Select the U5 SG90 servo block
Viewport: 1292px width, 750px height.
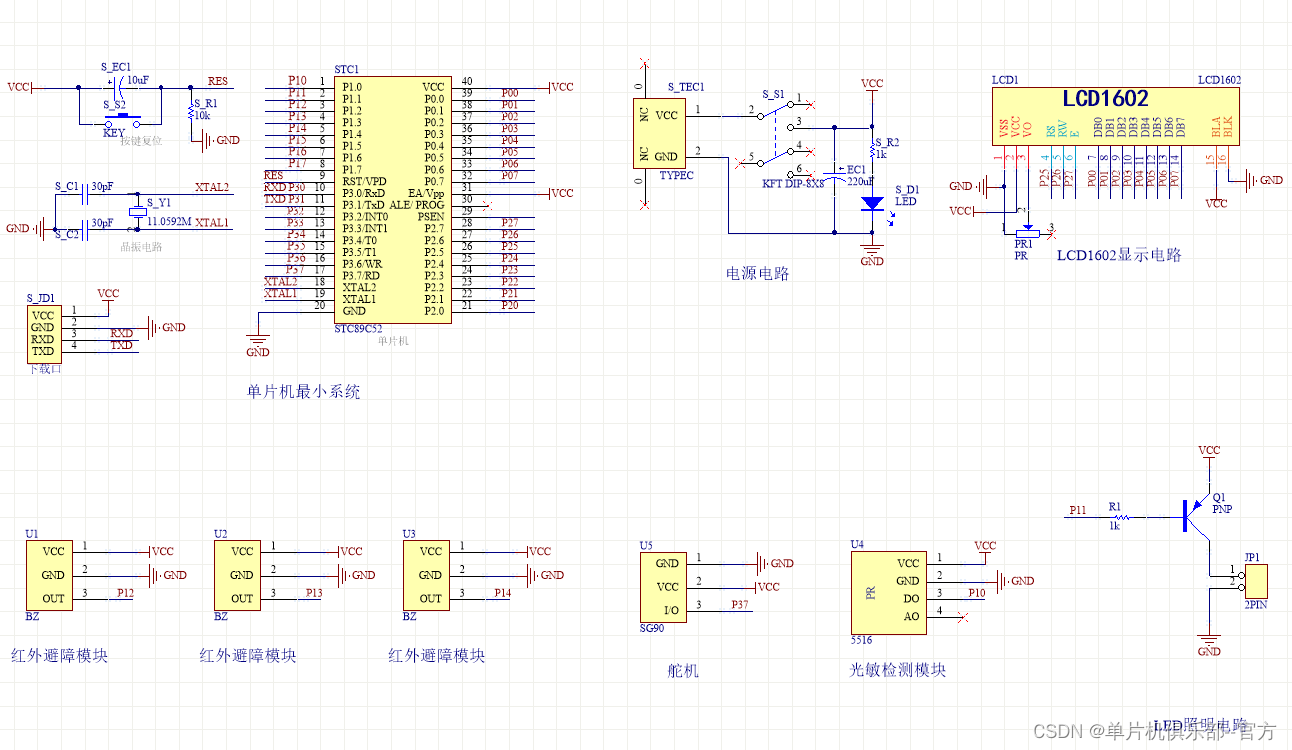pyautogui.click(x=664, y=587)
